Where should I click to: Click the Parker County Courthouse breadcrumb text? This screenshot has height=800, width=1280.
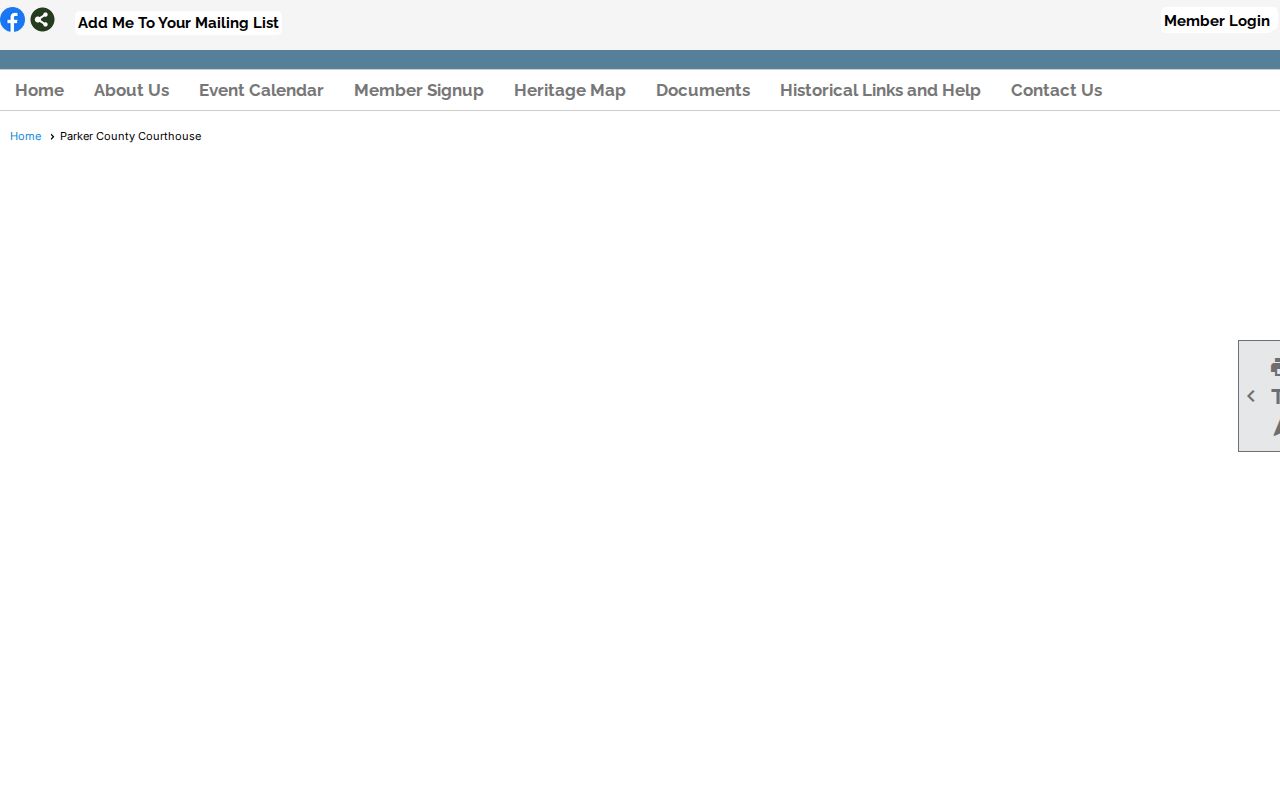tap(130, 136)
